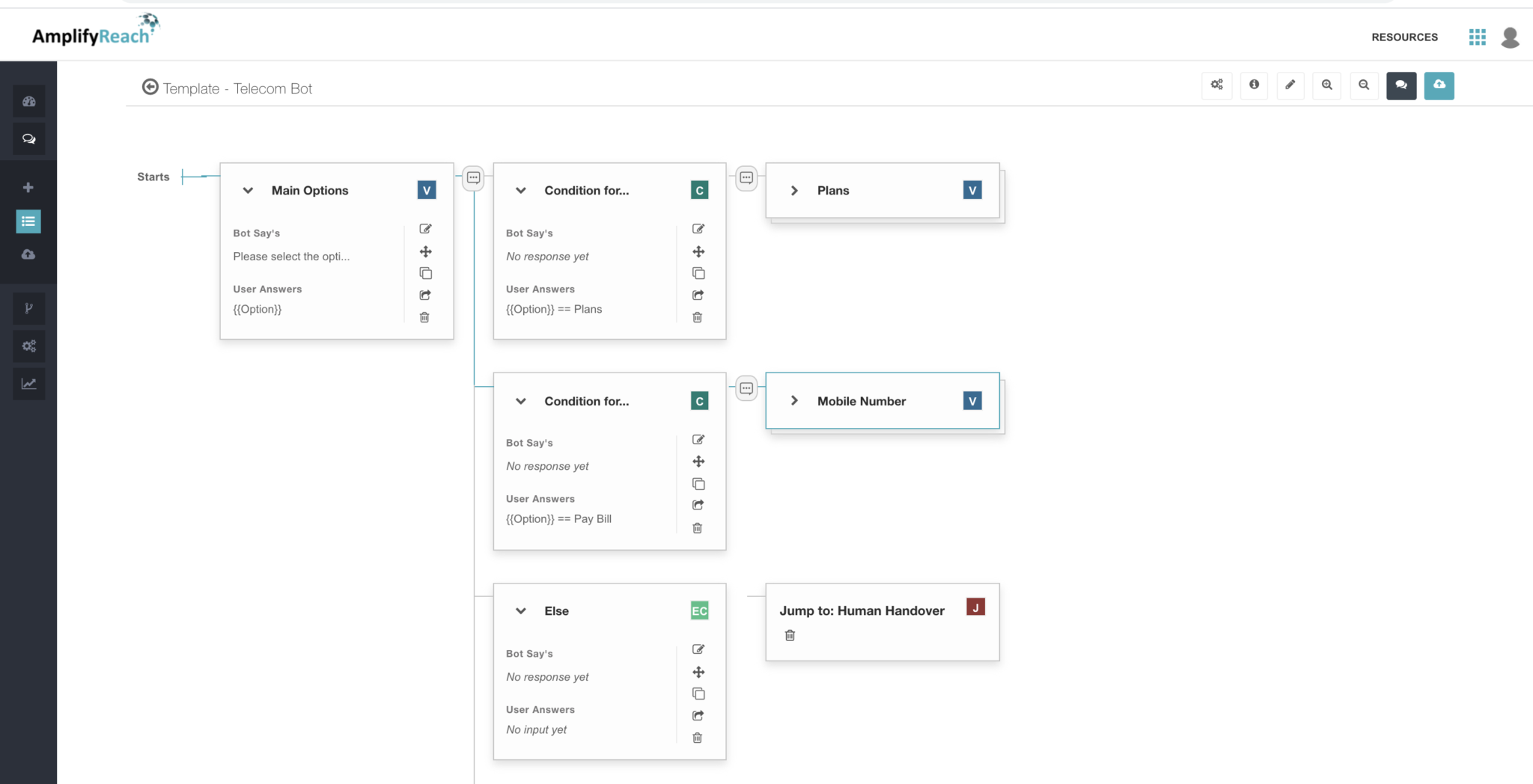Open the analytics chart icon in sidebar
Viewport: 1533px width, 784px height.
29,384
